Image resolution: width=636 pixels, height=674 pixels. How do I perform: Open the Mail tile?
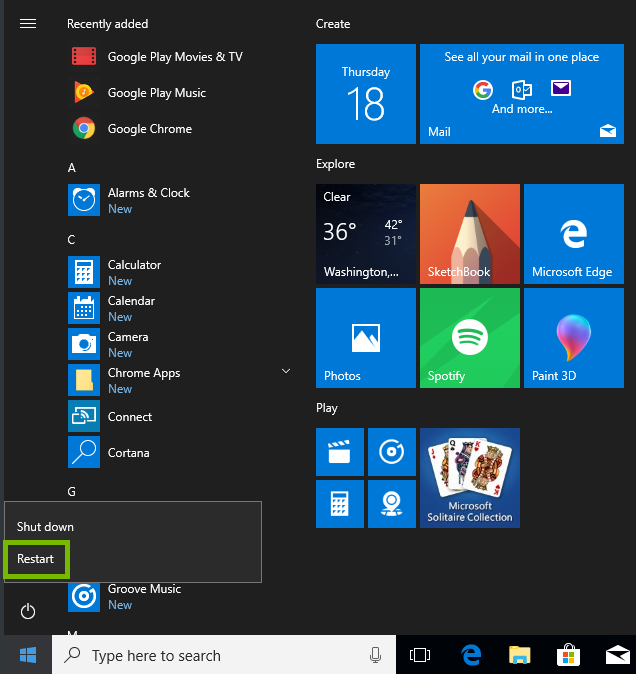click(522, 94)
